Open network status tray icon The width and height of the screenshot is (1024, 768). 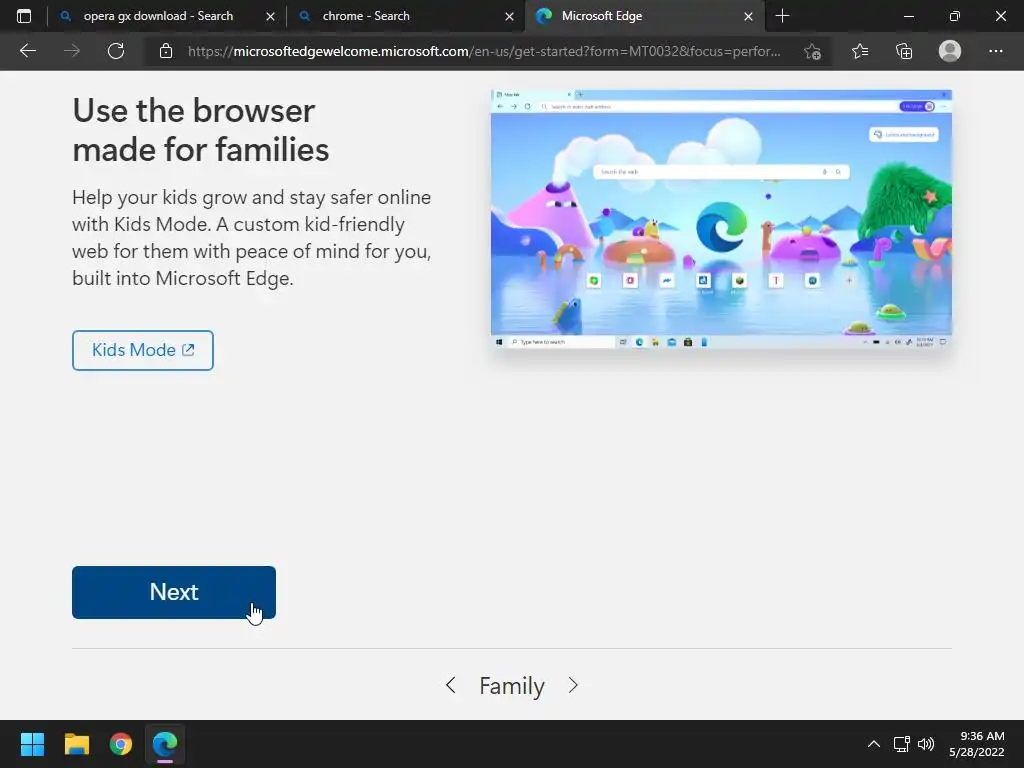pos(901,744)
